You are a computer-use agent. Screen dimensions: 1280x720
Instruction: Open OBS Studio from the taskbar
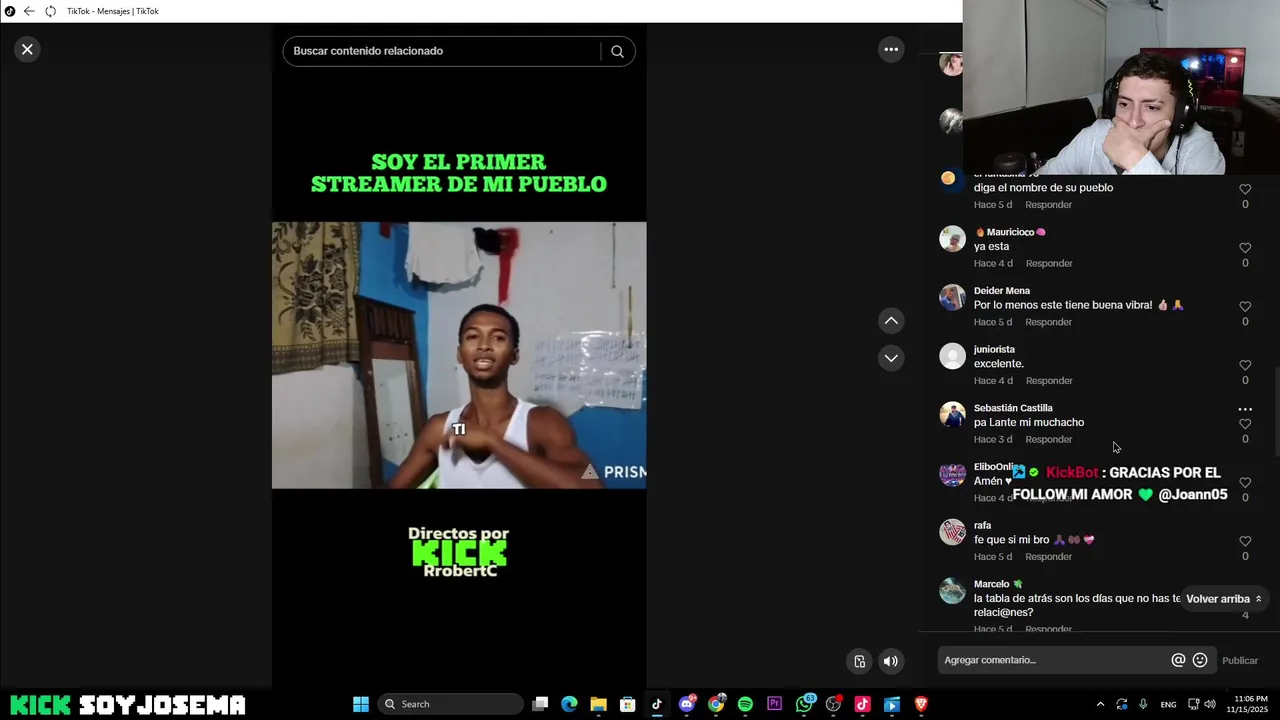[833, 704]
